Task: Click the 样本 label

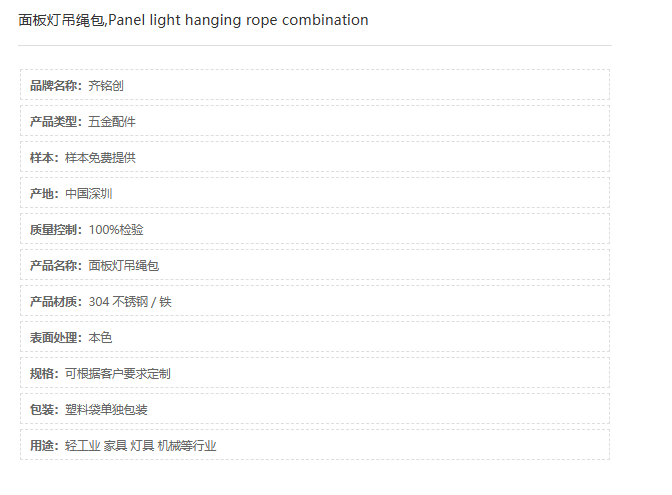Action: 44,158
